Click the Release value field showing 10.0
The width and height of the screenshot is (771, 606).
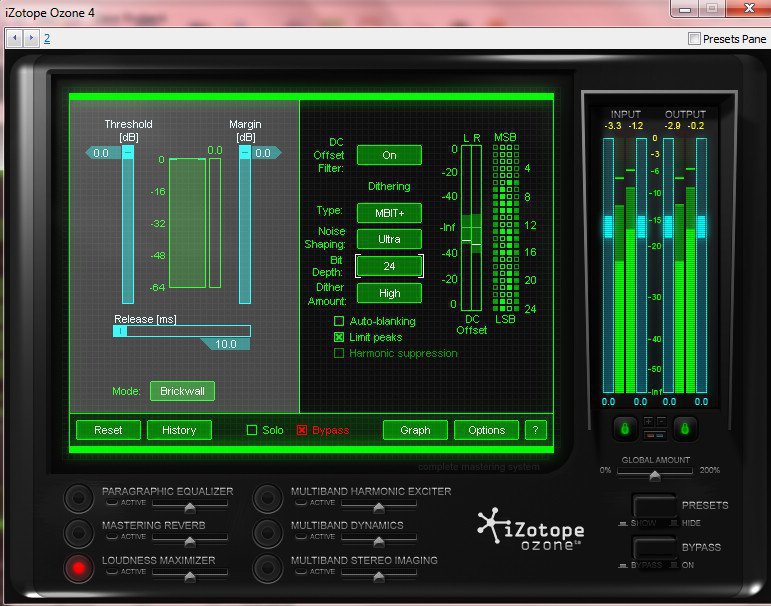[x=226, y=344]
